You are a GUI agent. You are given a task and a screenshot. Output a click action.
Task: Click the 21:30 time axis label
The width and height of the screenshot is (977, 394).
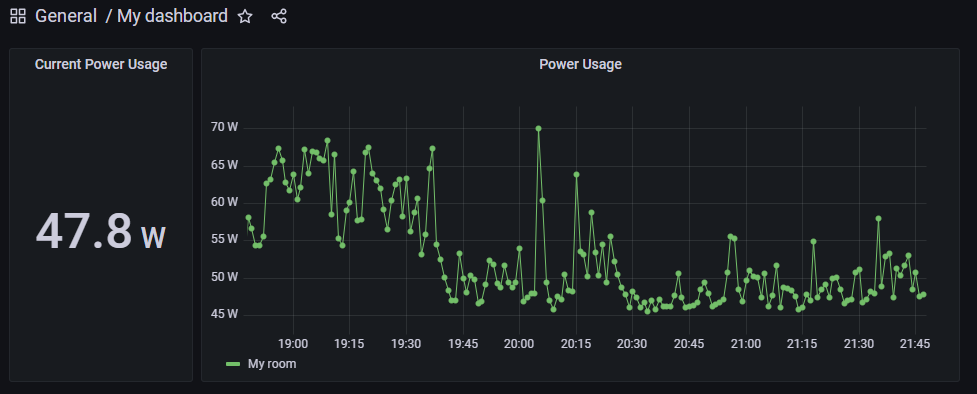(859, 344)
